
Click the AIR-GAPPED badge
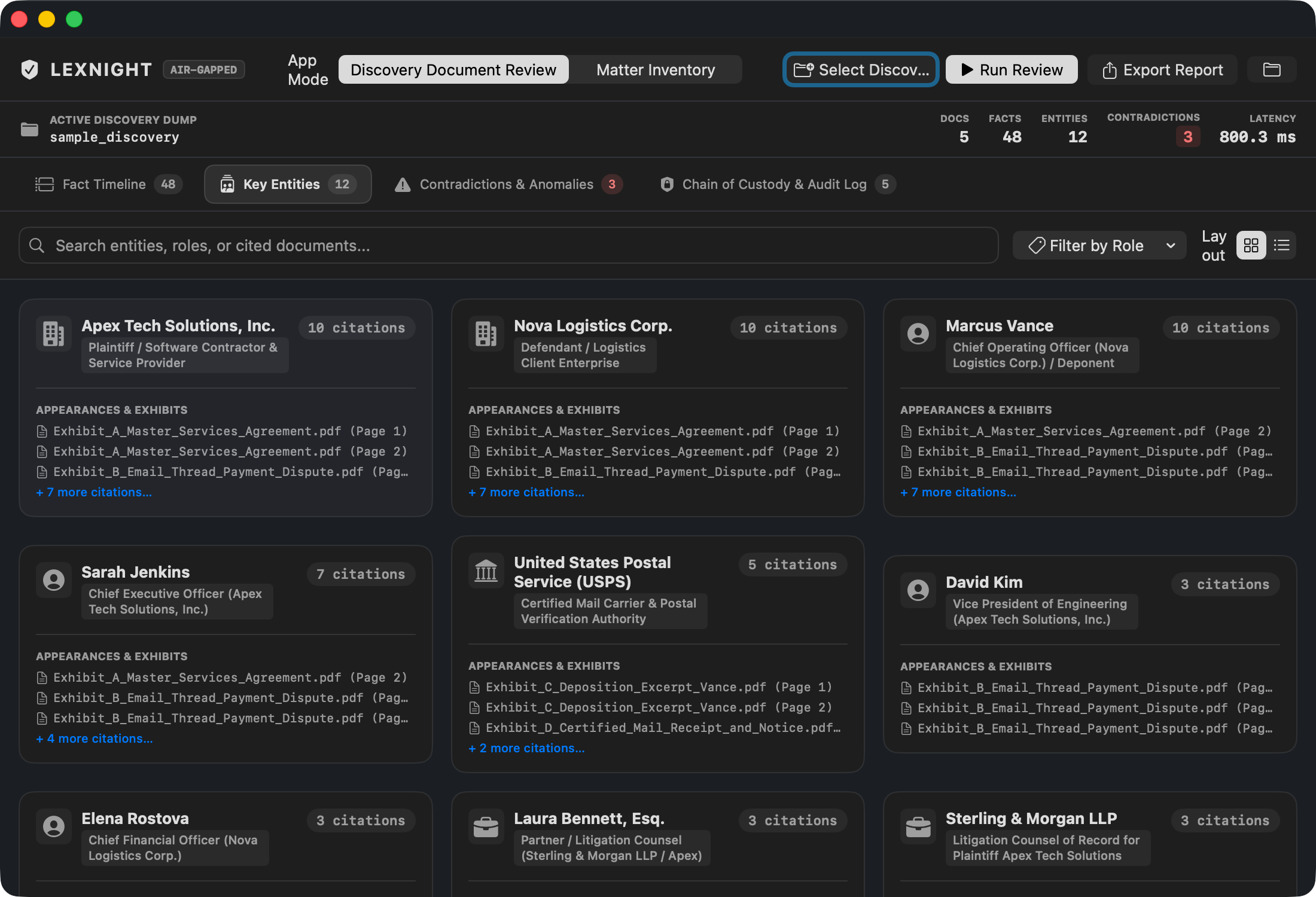tap(203, 70)
